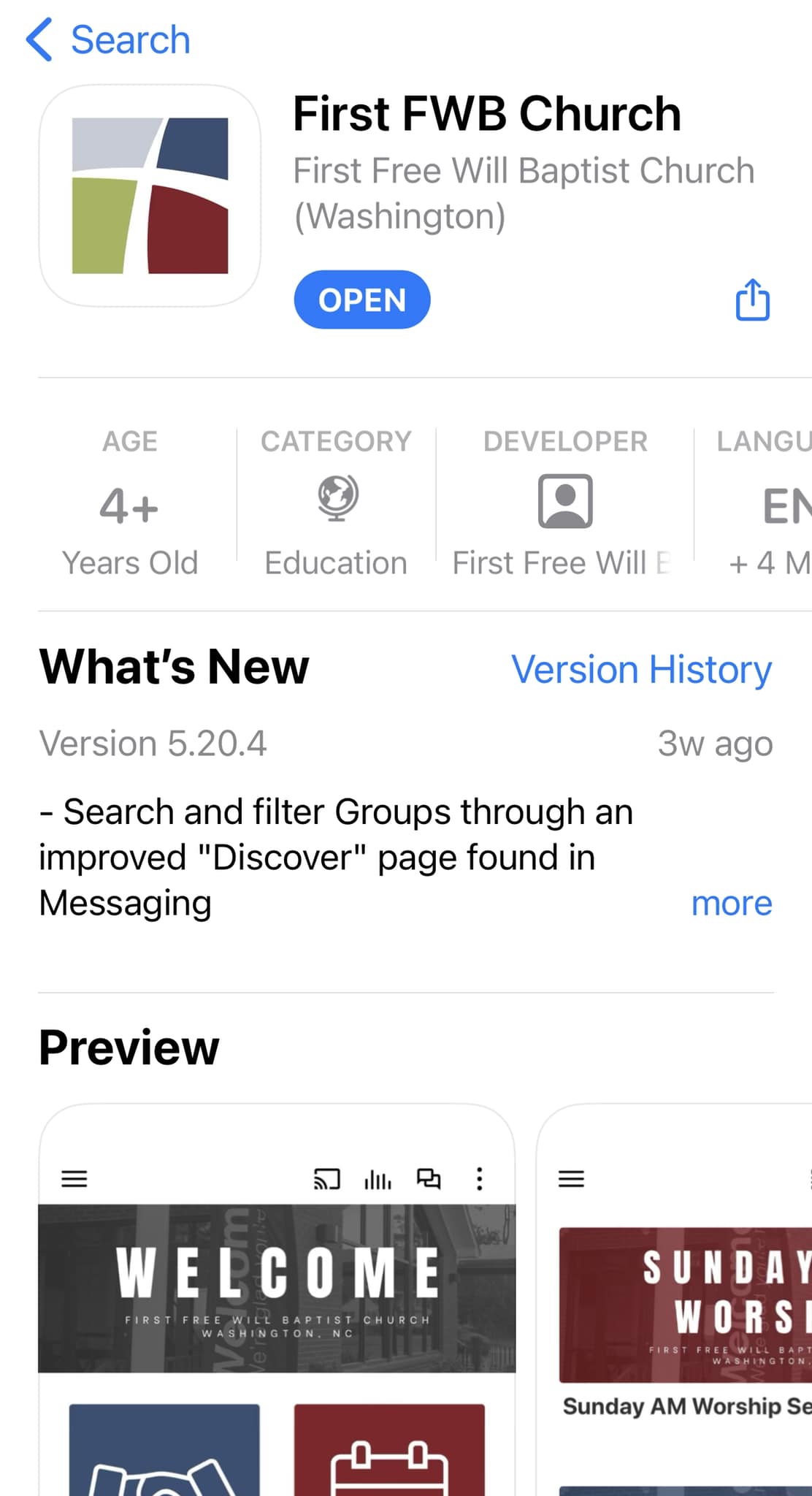Open the First FWB Church app

[x=362, y=299]
